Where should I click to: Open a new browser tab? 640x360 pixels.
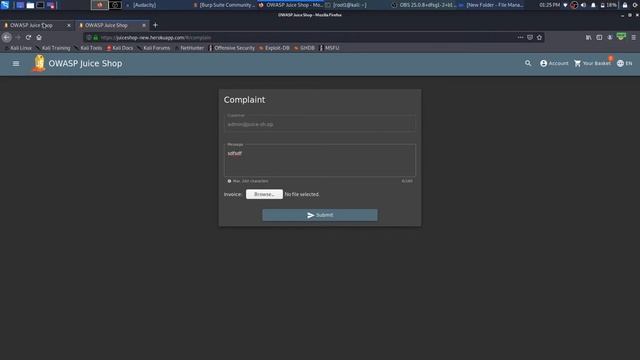(155, 25)
